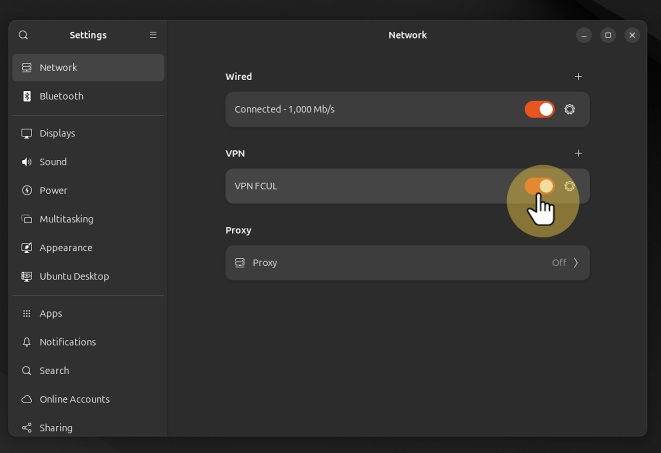Open Online Accounts settings
Screen dimensions: 661x453
click(x=88, y=399)
